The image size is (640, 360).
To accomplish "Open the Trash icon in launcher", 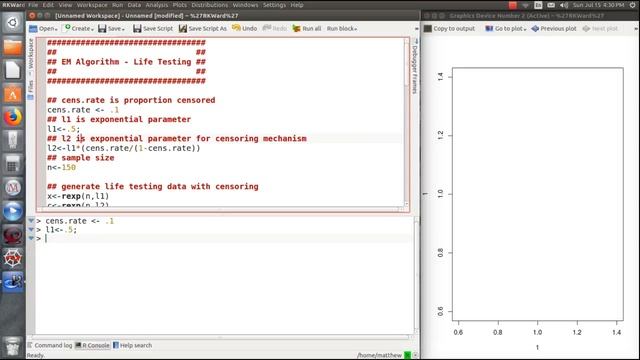I will click(13, 346).
